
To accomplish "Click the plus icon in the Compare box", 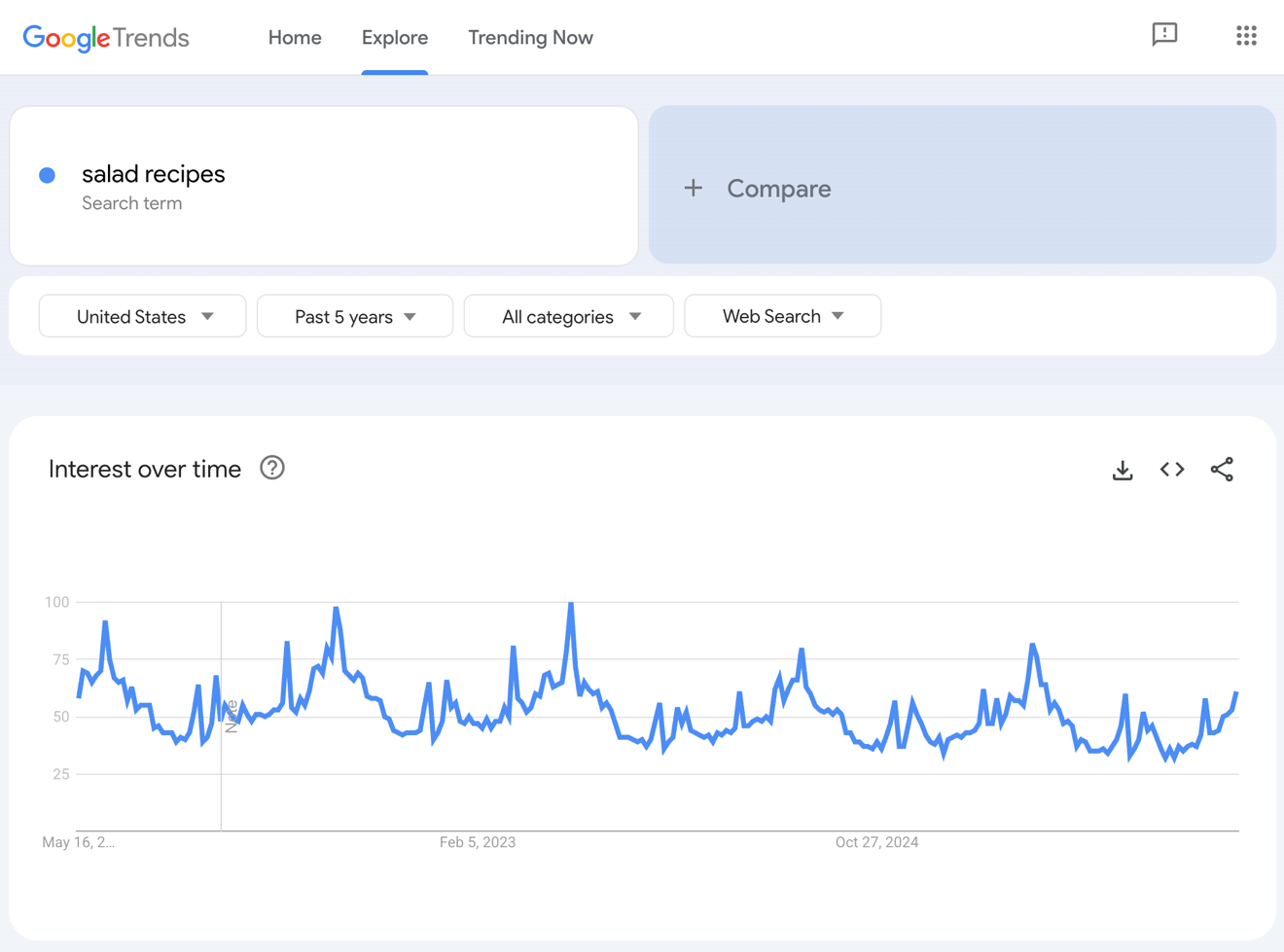I will click(693, 188).
